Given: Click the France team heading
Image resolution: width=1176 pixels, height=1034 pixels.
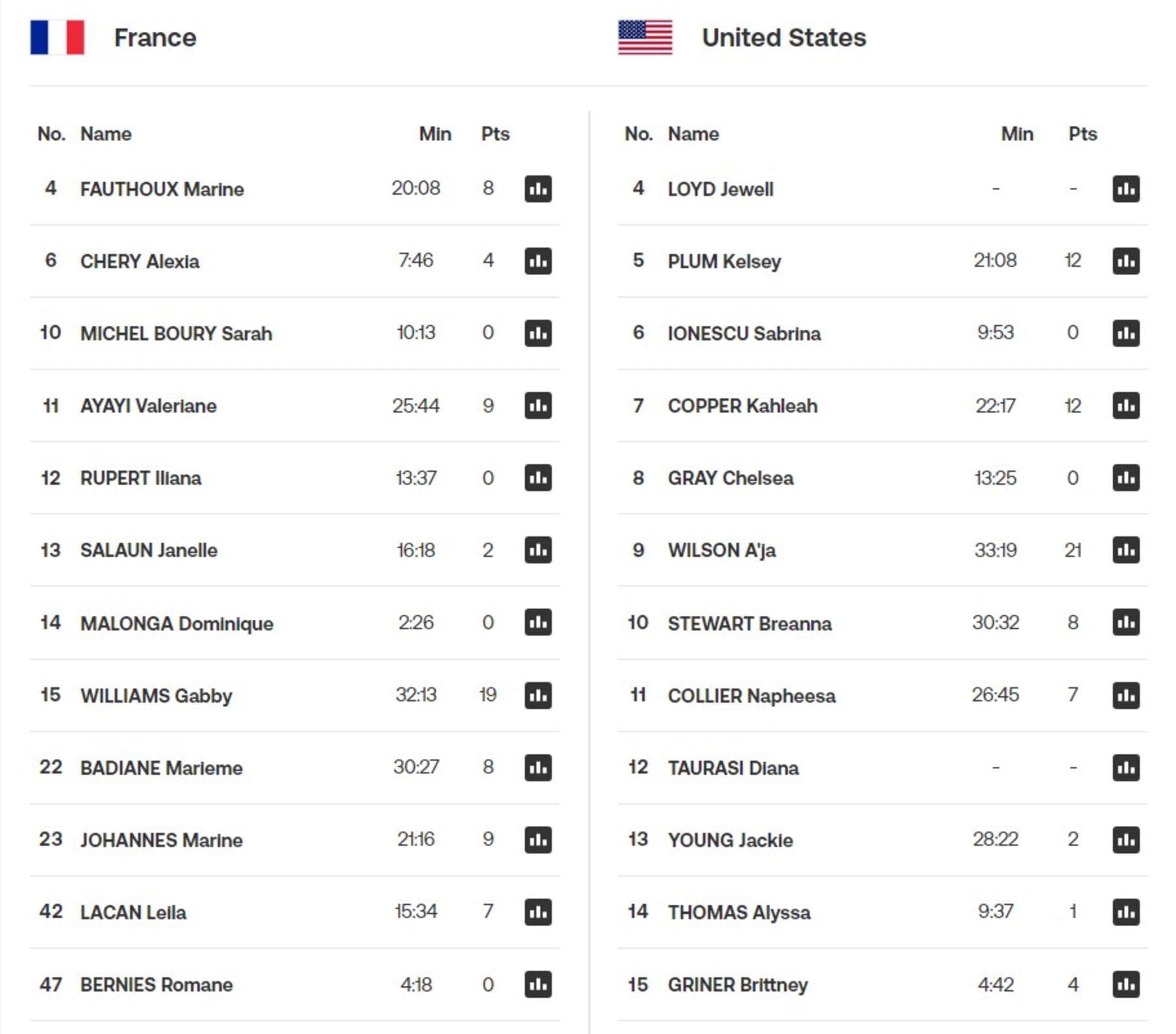Looking at the screenshot, I should [x=155, y=38].
